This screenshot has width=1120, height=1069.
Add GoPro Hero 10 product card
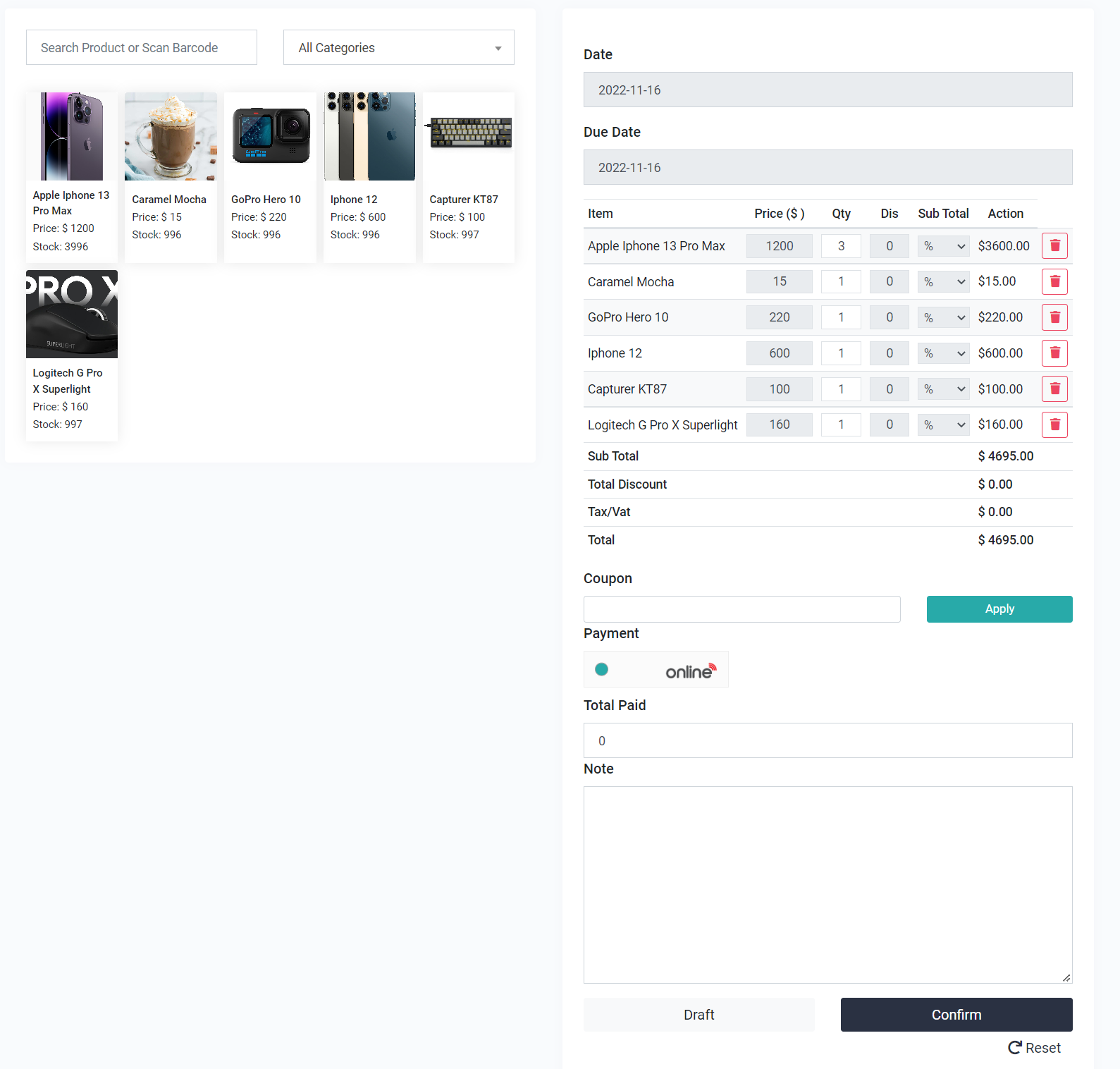(270, 176)
